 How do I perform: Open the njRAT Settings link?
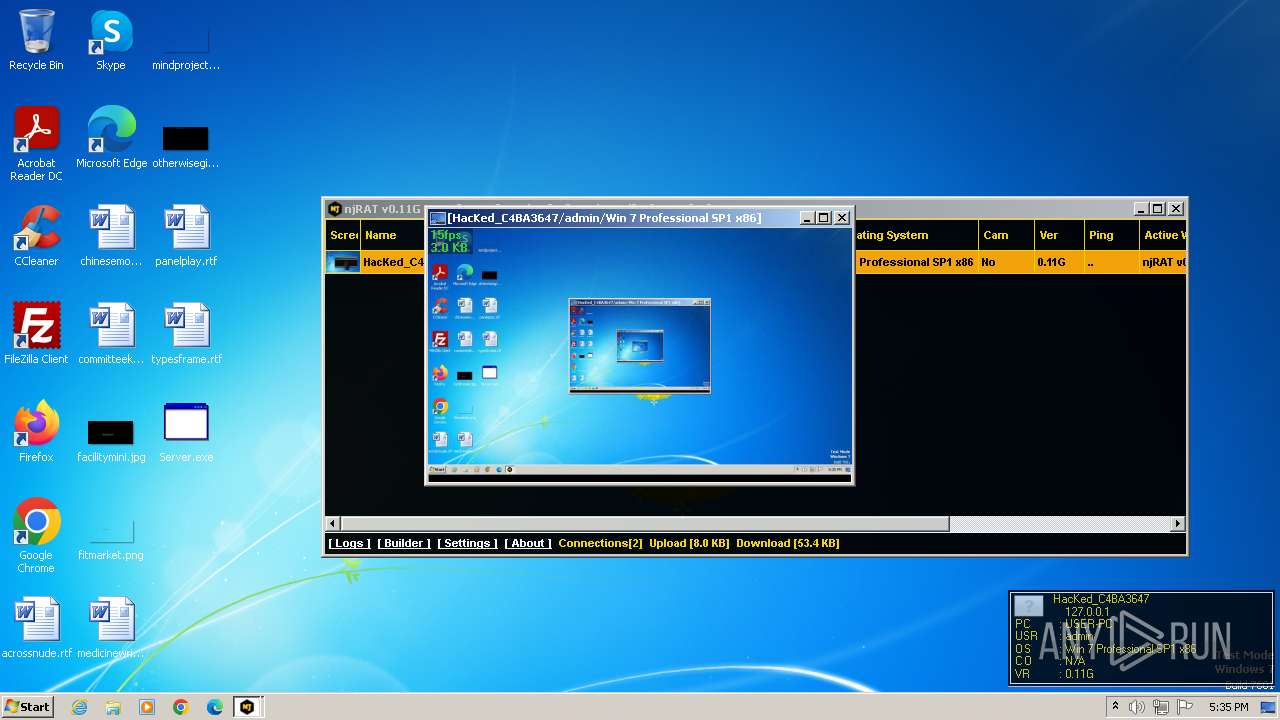[x=467, y=543]
